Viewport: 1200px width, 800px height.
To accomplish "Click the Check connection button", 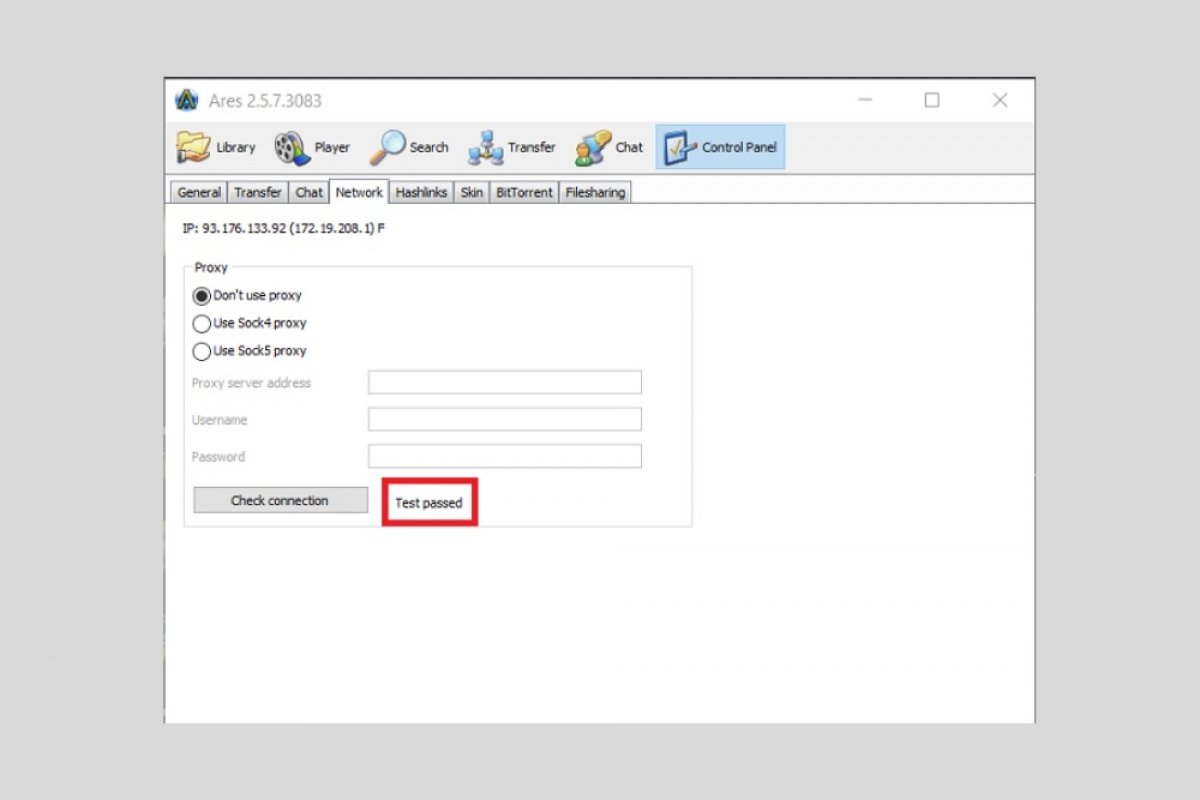I will 280,500.
